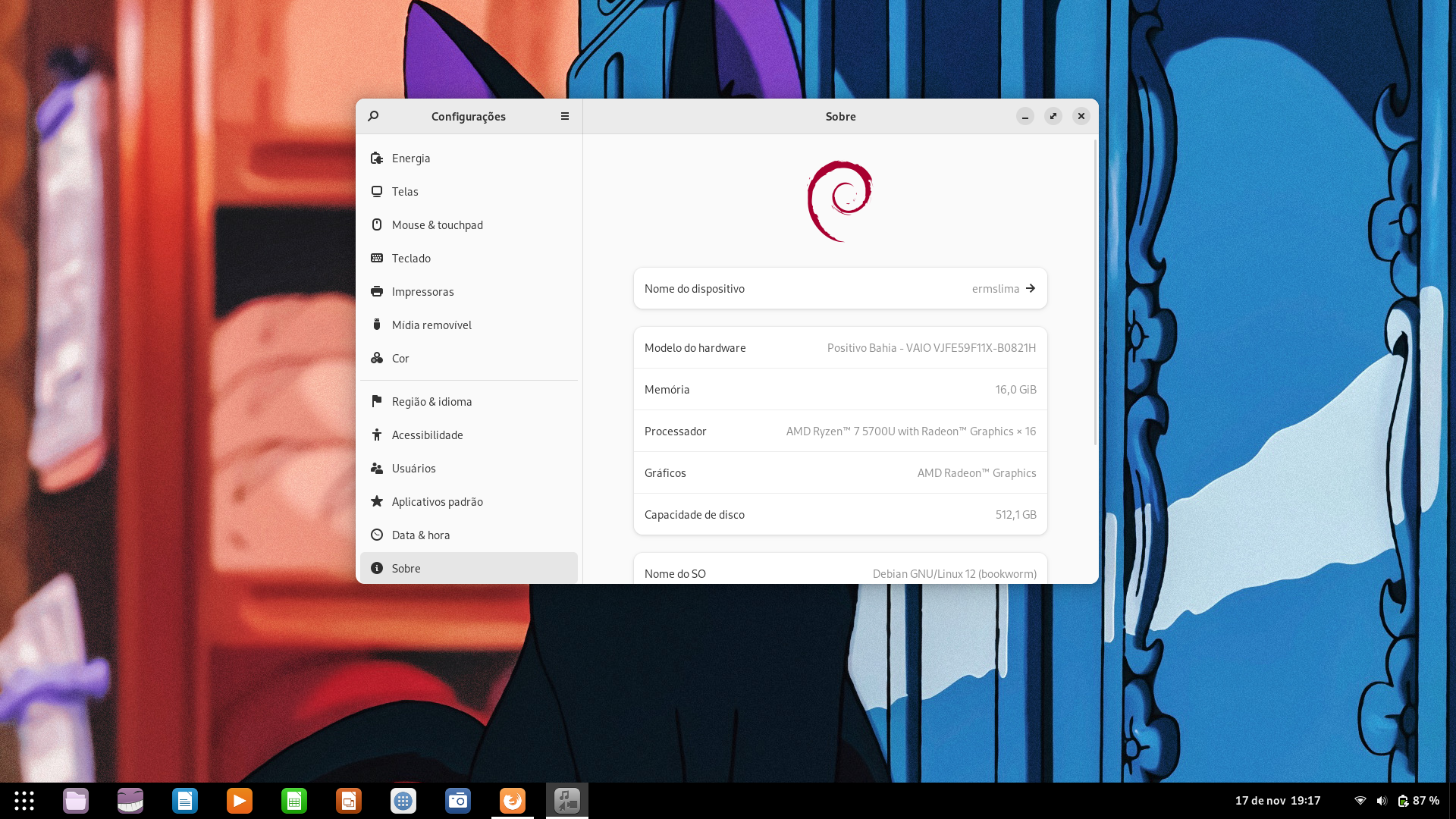Close the Configurações window
Image resolution: width=1456 pixels, height=819 pixels.
pos(1081,116)
